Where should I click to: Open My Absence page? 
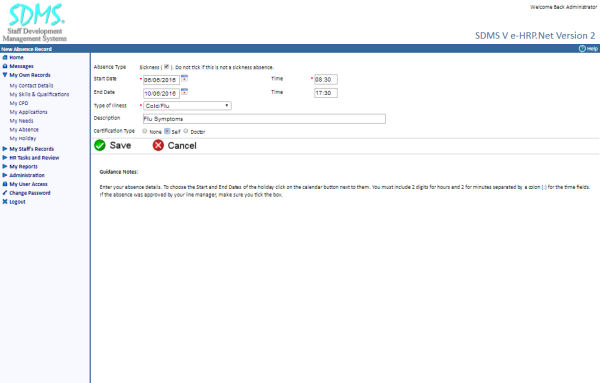click(24, 130)
